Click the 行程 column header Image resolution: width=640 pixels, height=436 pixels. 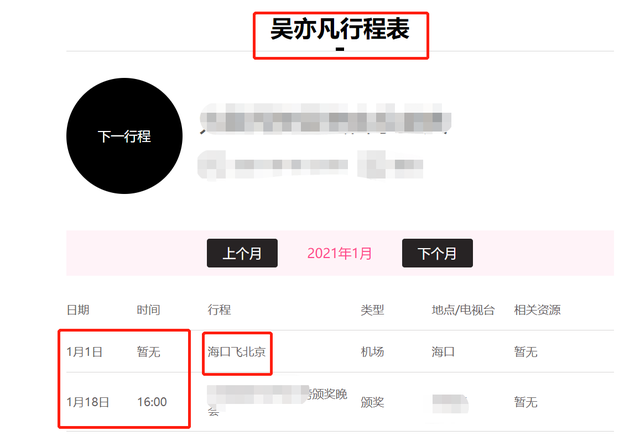point(219,310)
